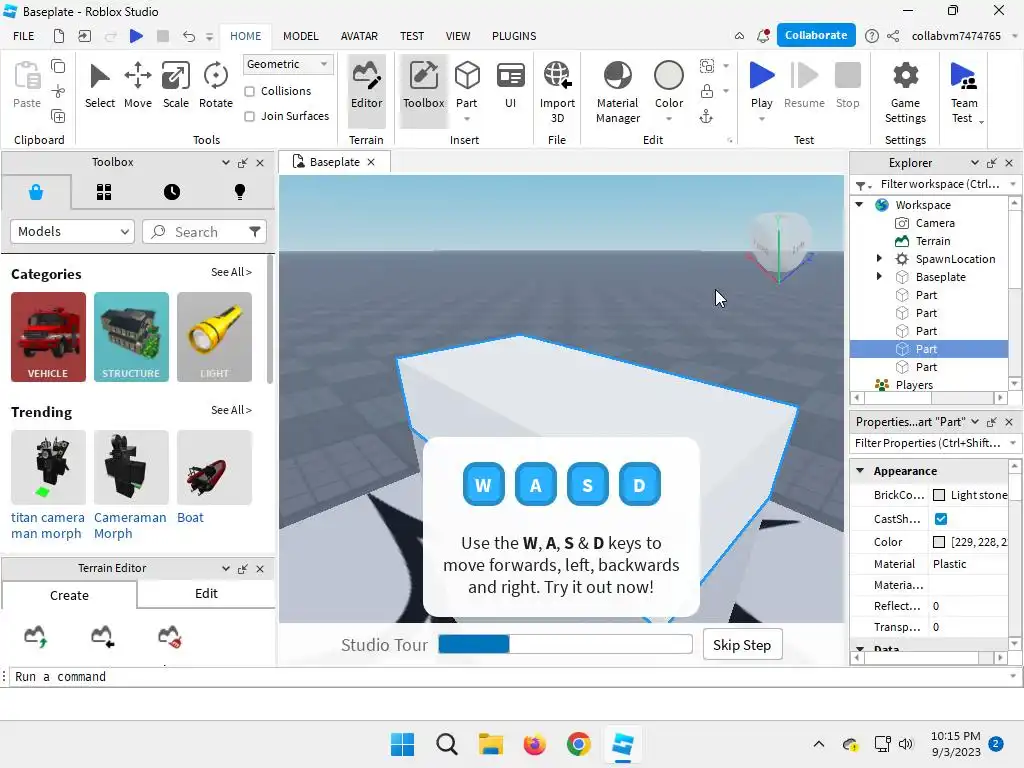
Task: Switch to Terrain Editor Edit tab
Action: click(x=206, y=594)
